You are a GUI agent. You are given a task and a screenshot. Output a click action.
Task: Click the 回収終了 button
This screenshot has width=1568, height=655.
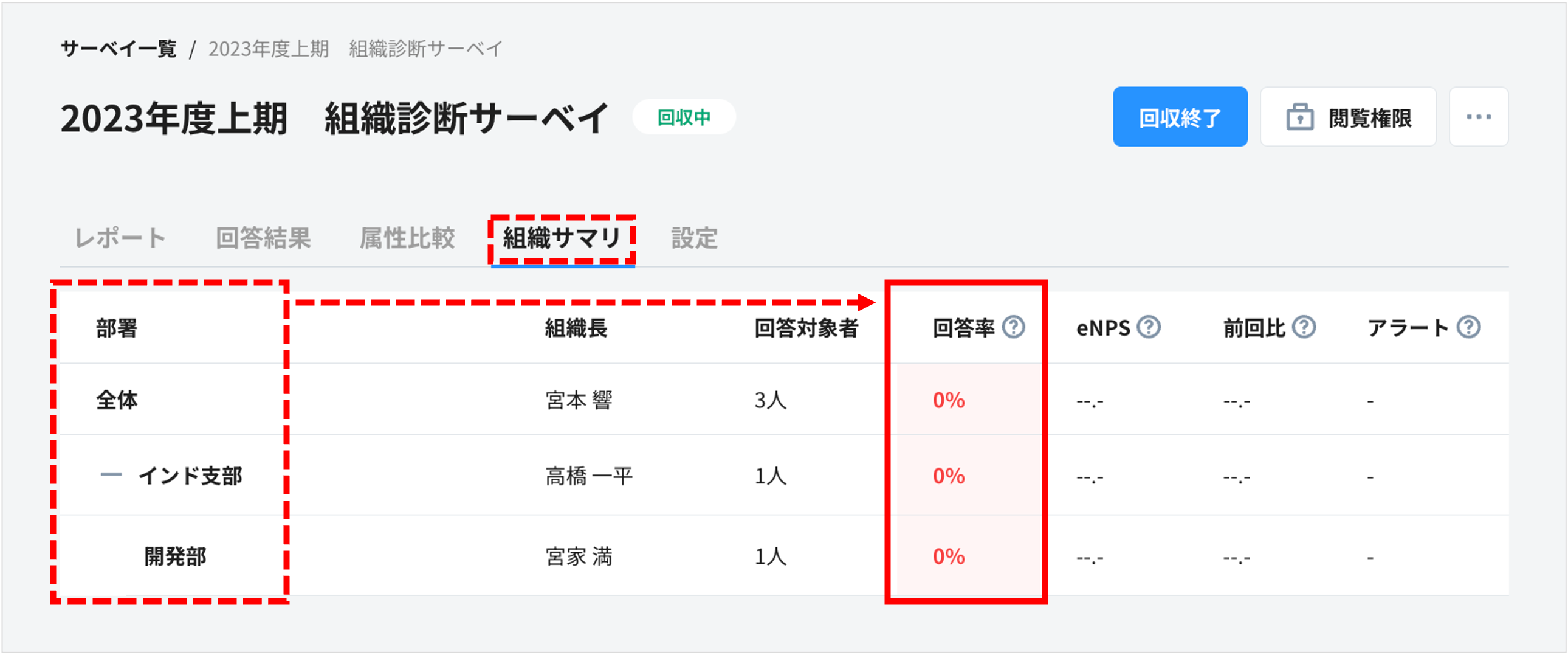coord(1179,117)
